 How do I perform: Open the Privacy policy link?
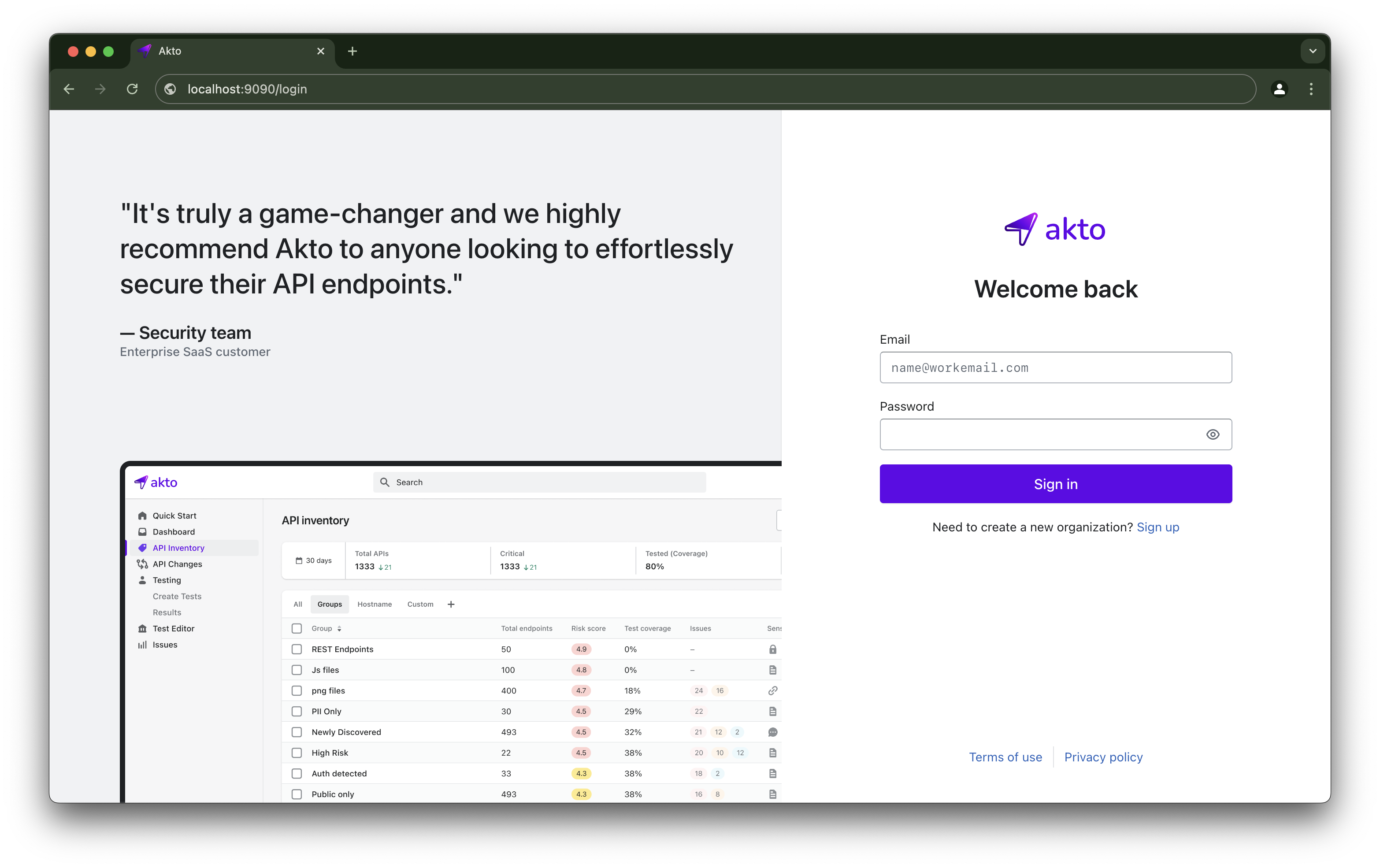pos(1103,757)
